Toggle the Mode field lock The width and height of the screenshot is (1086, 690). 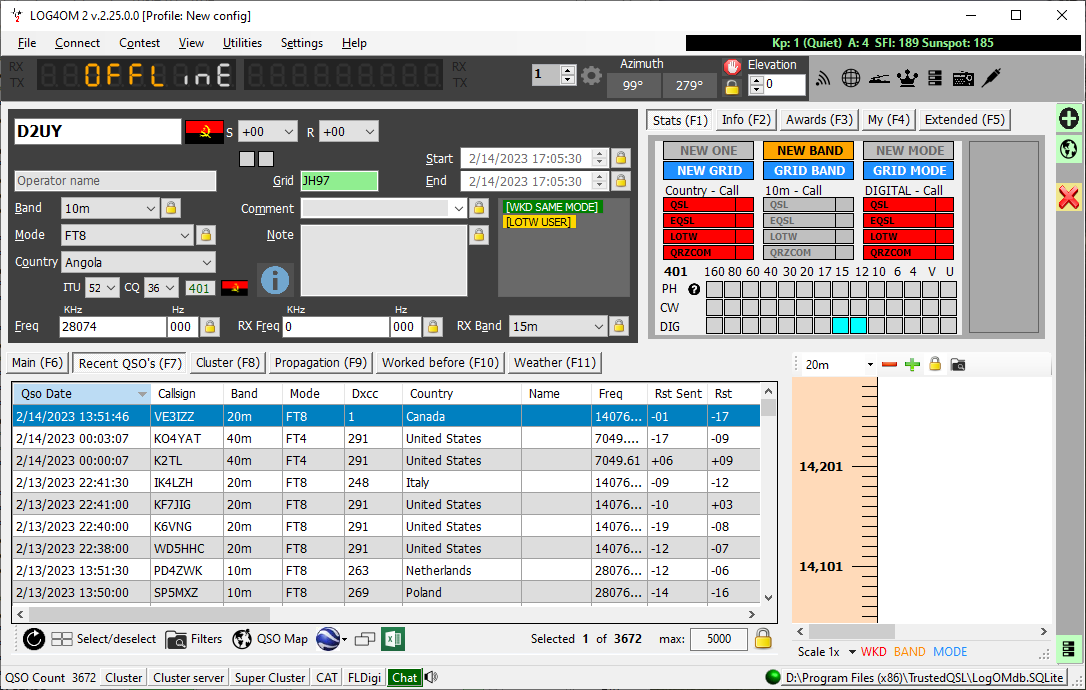pos(206,235)
